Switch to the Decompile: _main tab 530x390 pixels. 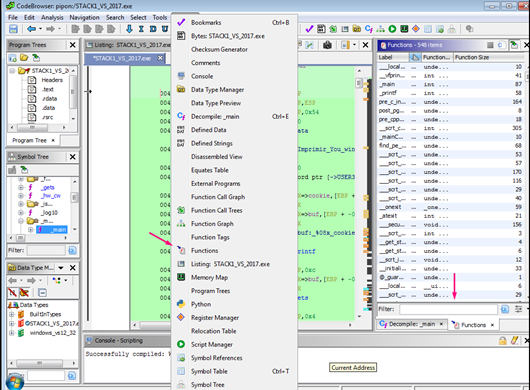pos(411,324)
